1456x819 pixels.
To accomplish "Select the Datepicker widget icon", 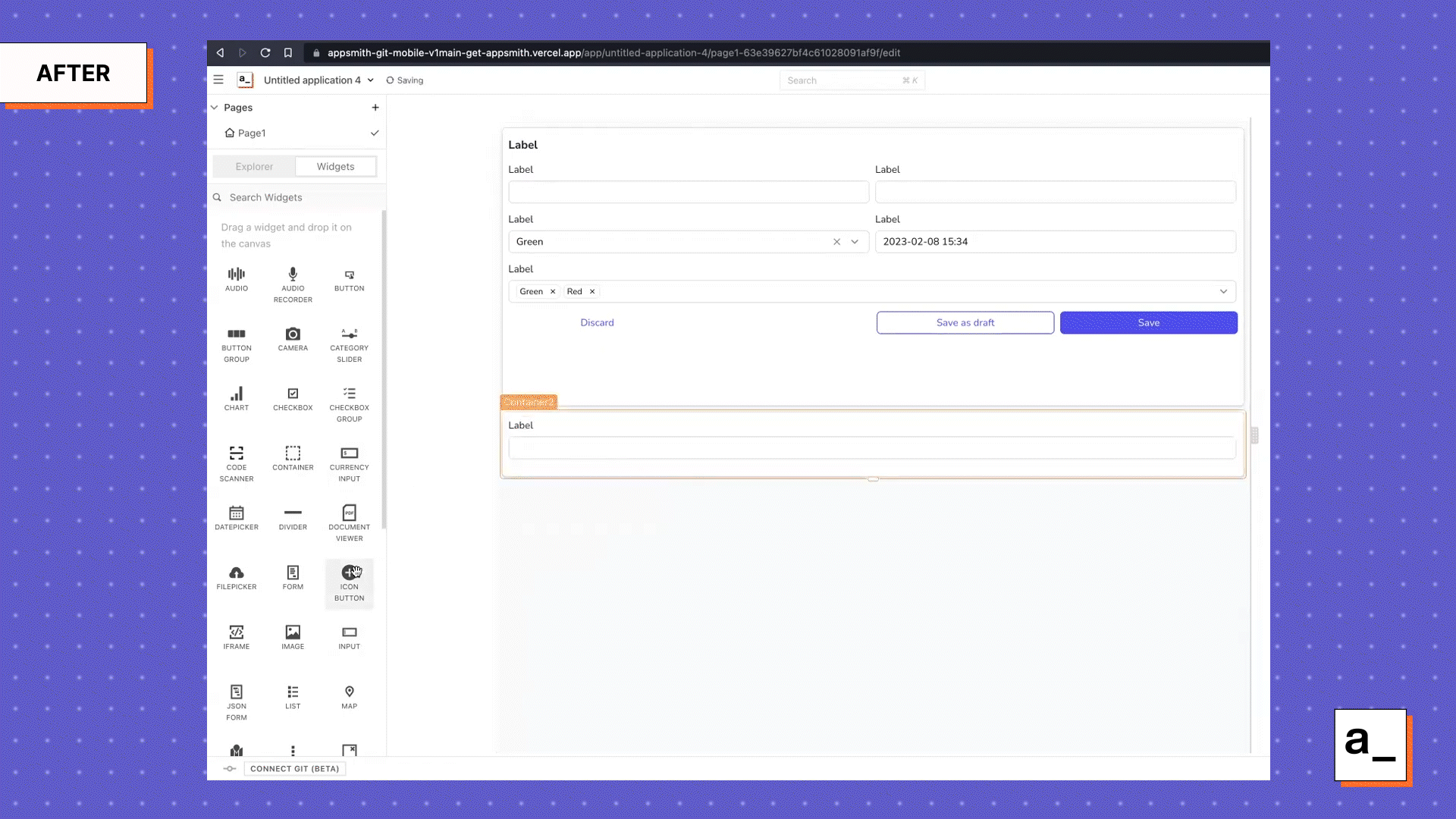I will pos(237,513).
